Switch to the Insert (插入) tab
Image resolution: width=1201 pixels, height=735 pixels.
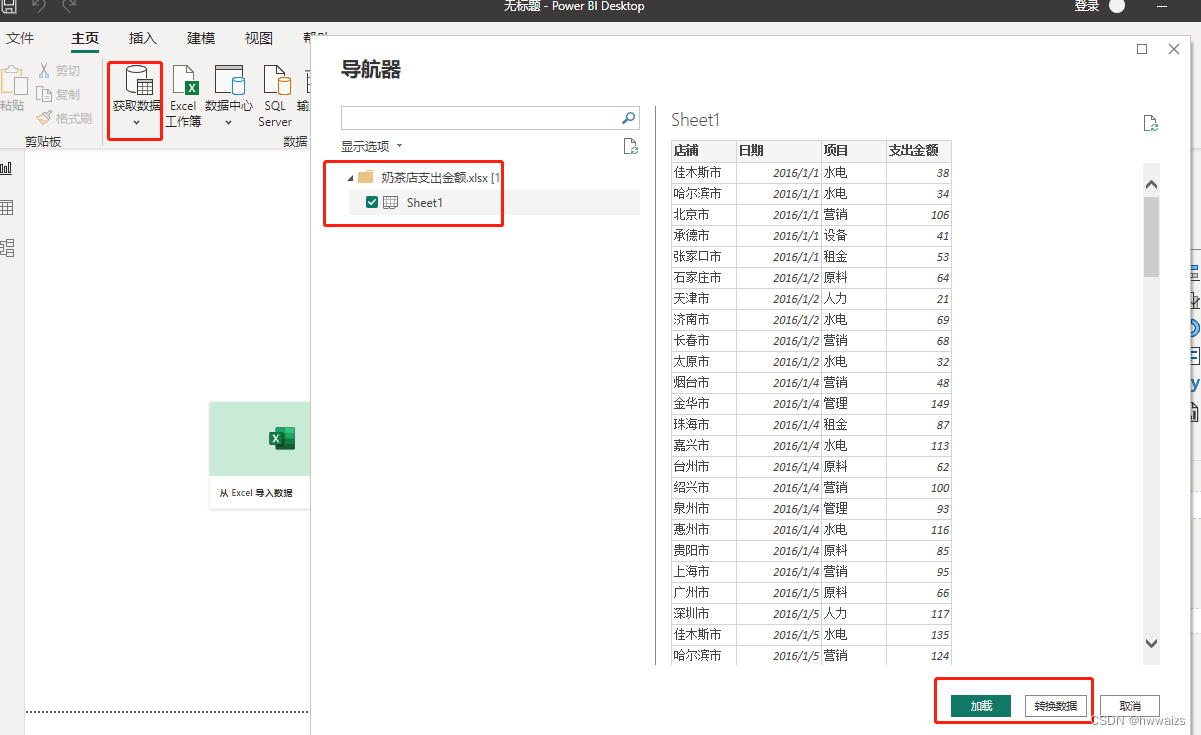(143, 39)
